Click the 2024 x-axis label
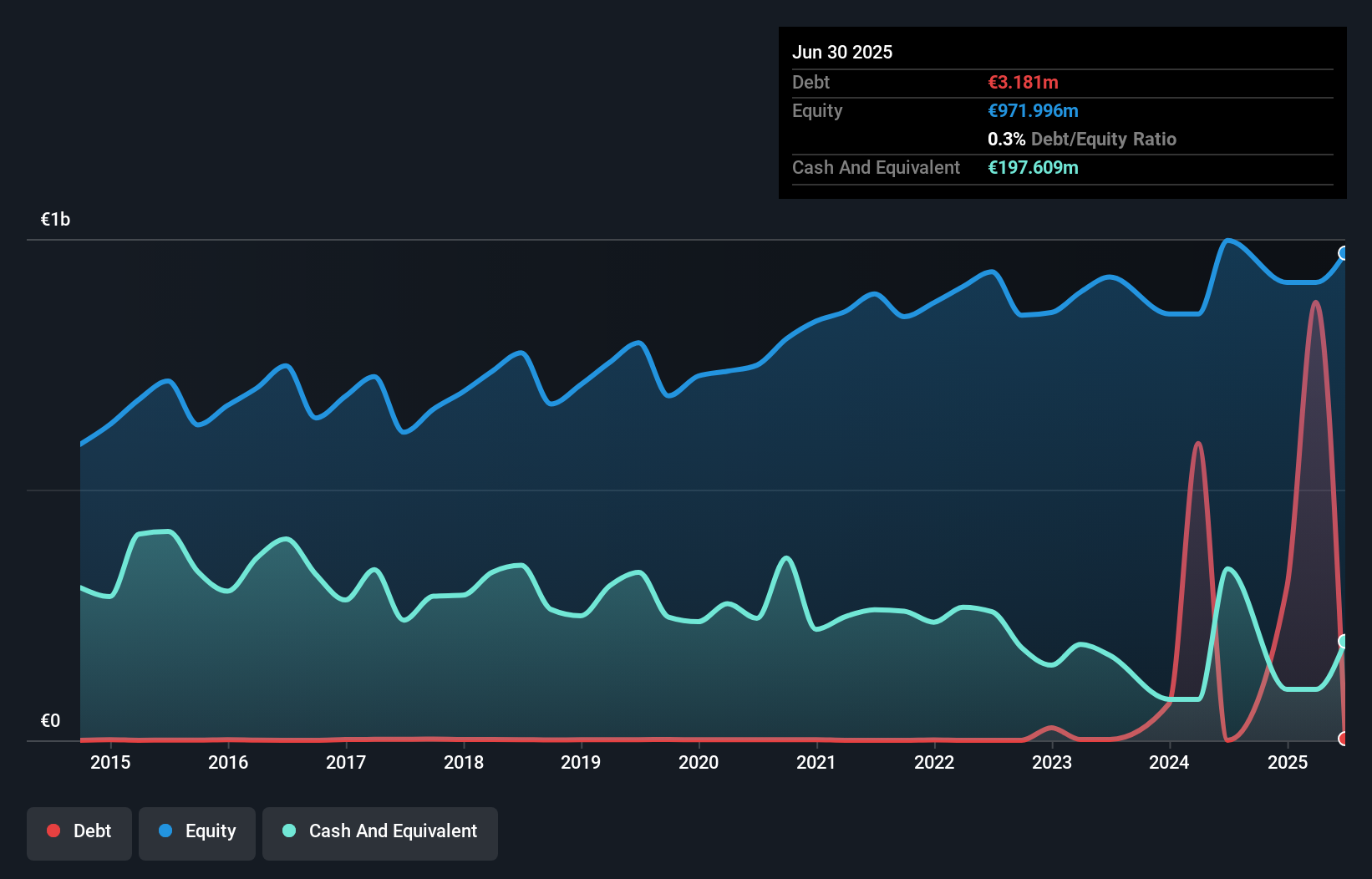 pyautogui.click(x=1169, y=762)
